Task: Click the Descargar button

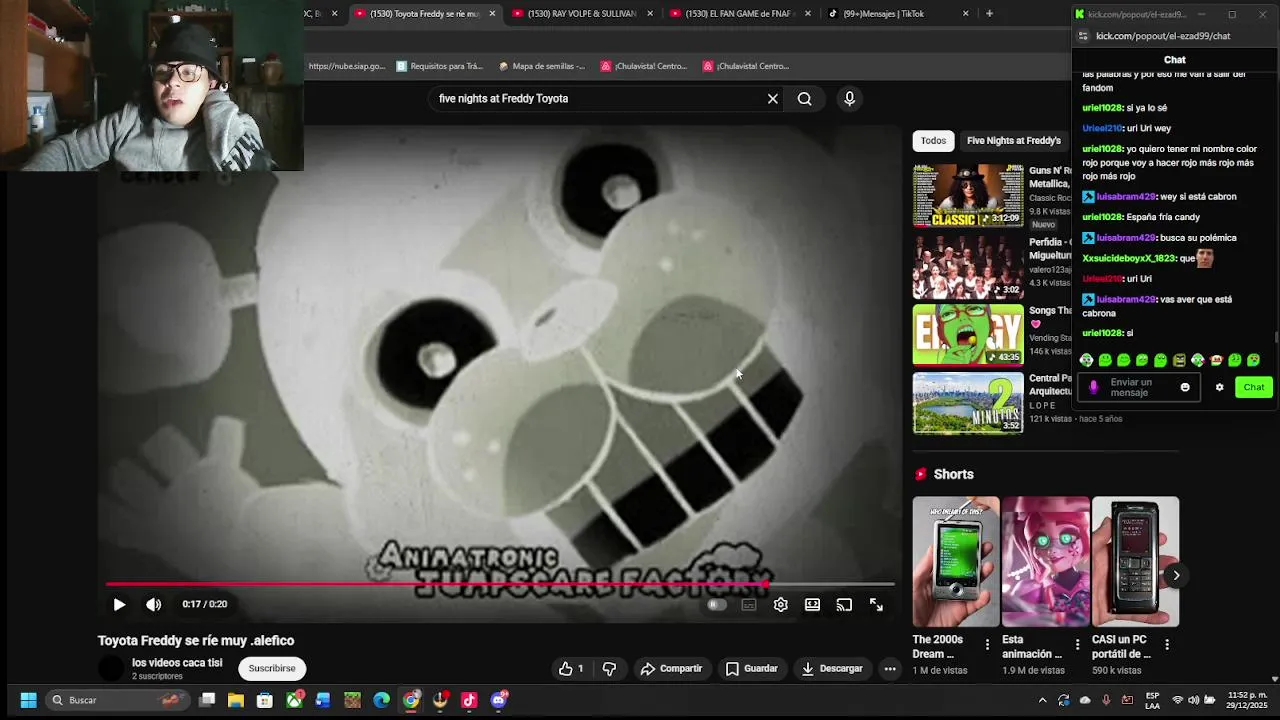Action: coord(832,669)
